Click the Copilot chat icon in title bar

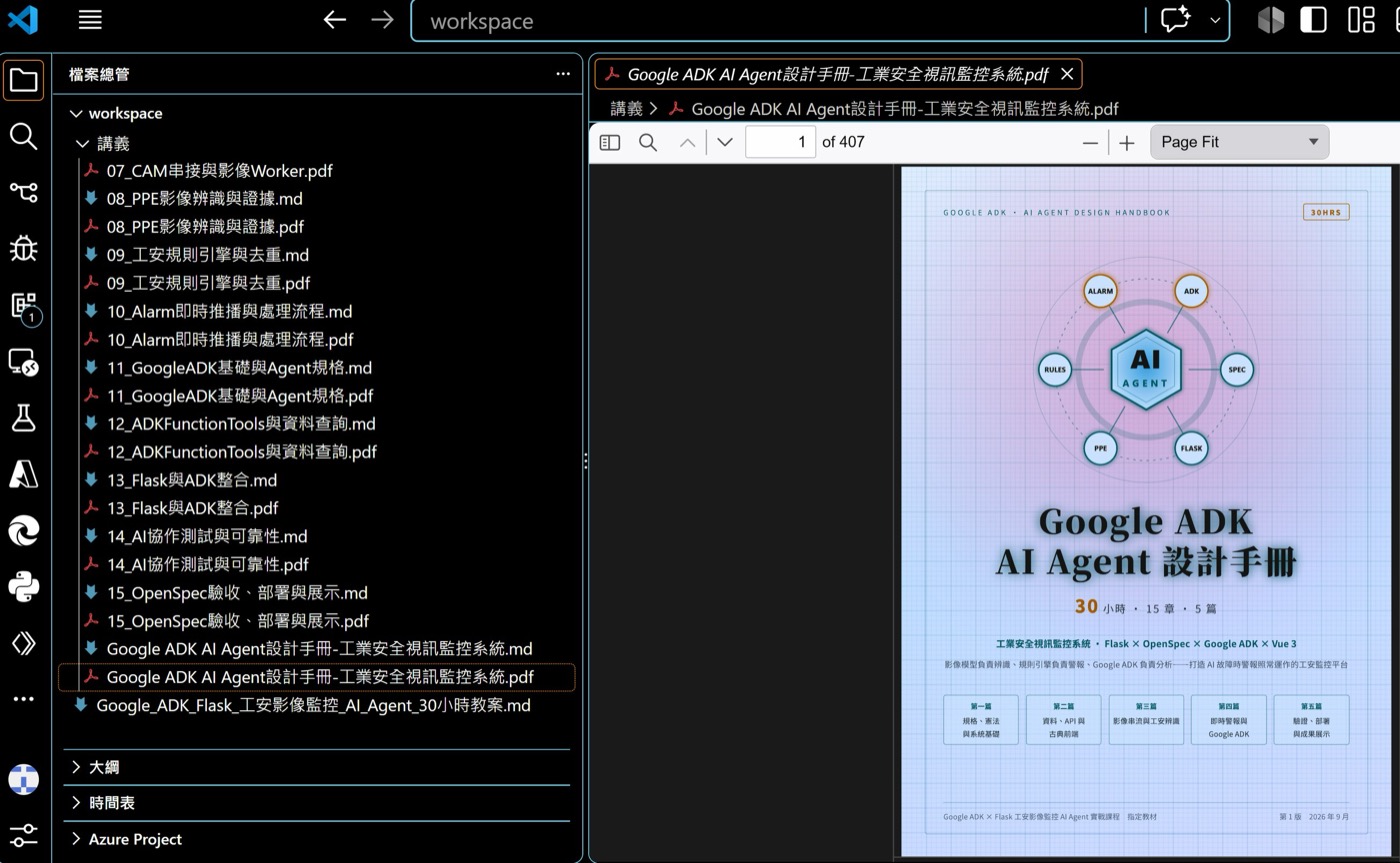[x=1175, y=20]
